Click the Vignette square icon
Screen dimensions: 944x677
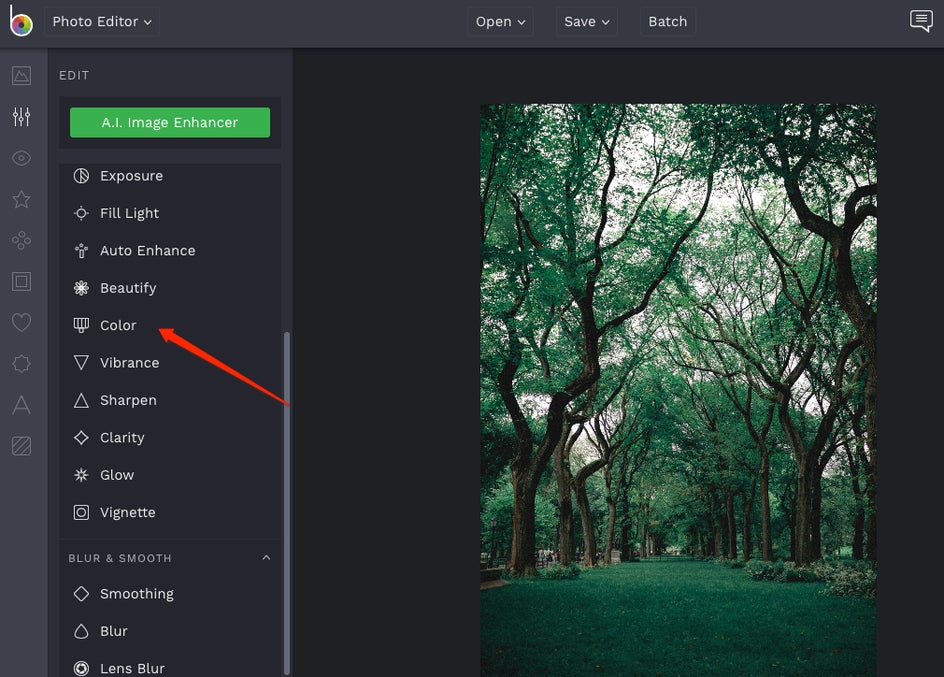click(x=81, y=512)
